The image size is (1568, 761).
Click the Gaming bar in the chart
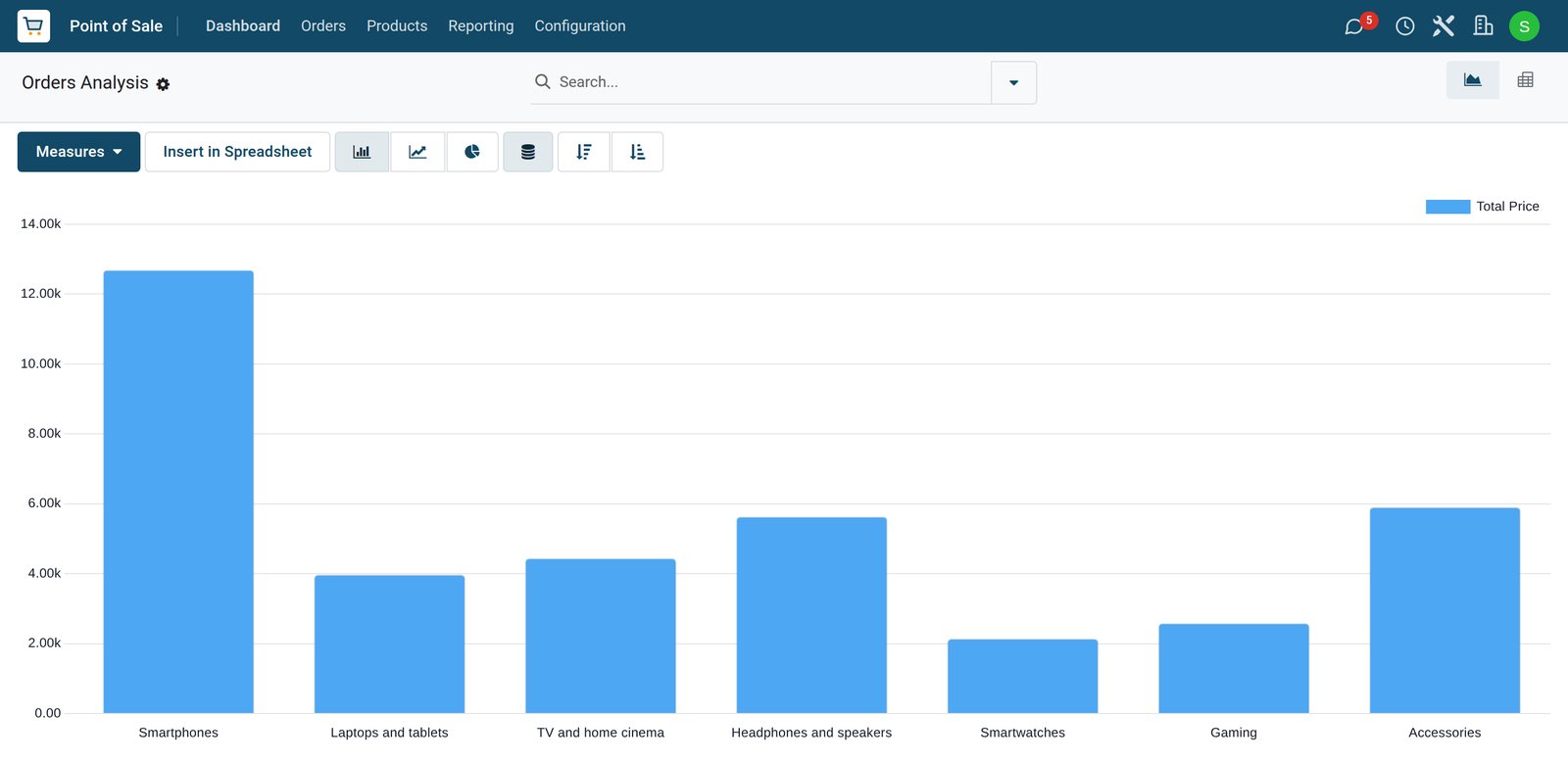tap(1234, 669)
